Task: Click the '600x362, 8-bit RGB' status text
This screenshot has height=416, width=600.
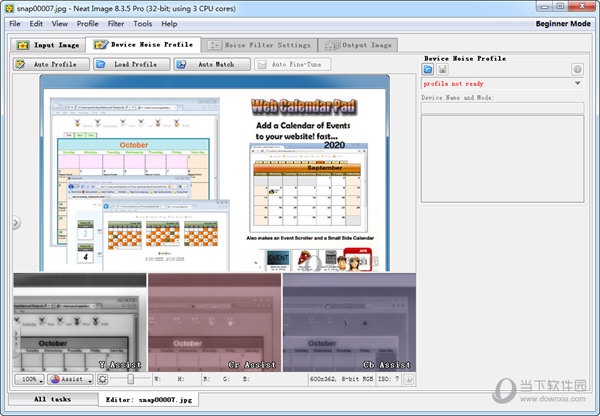Action: [x=341, y=379]
